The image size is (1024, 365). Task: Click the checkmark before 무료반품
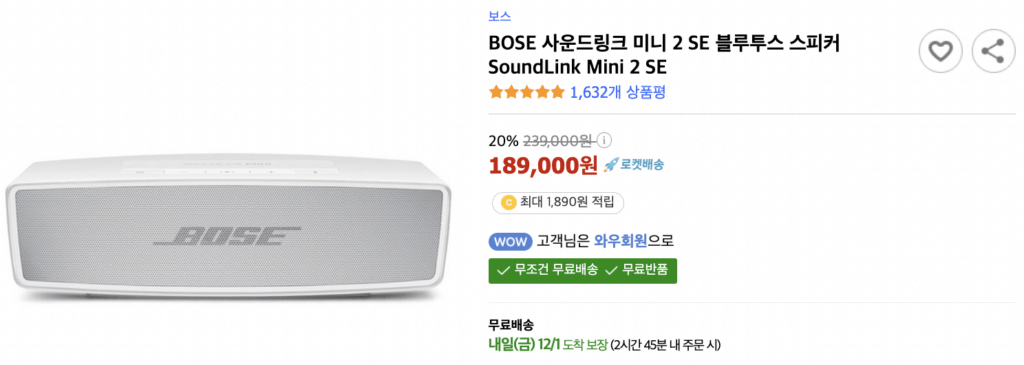611,271
